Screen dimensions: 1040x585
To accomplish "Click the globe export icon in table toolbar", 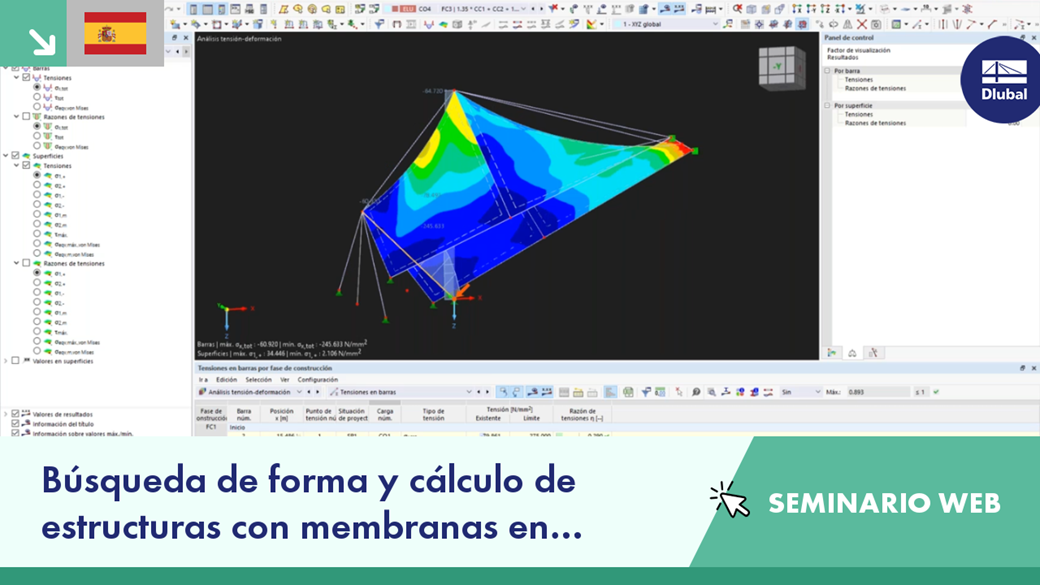I will click(x=628, y=392).
